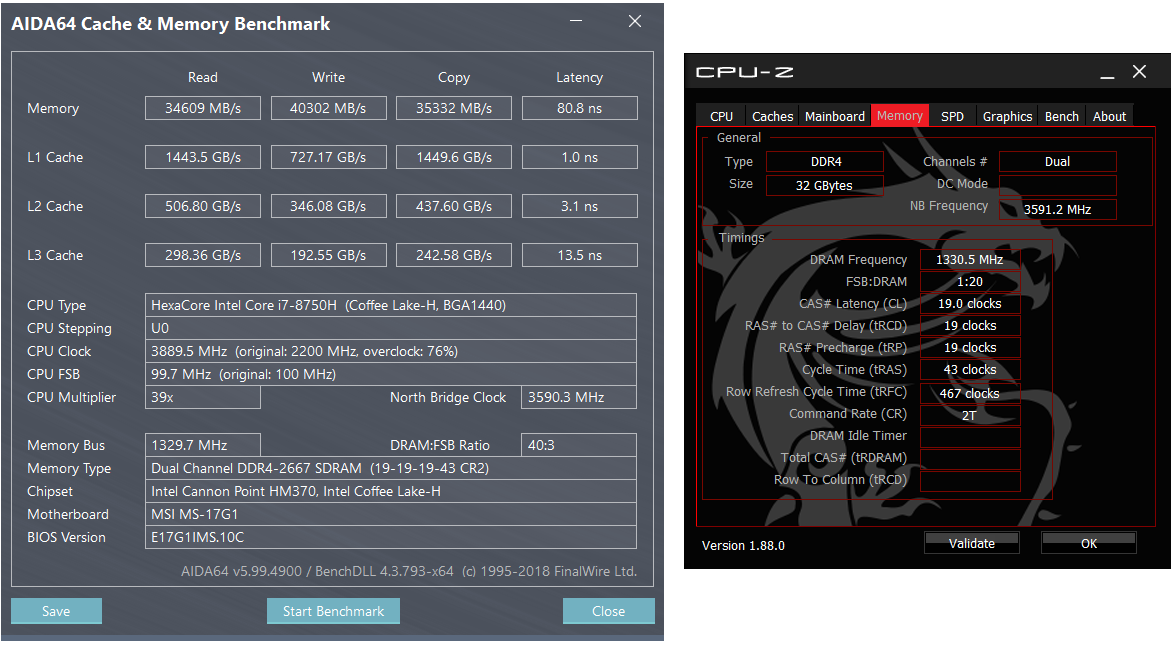This screenshot has width=1176, height=662.
Task: Start the AIDA64 benchmark
Action: 333,611
